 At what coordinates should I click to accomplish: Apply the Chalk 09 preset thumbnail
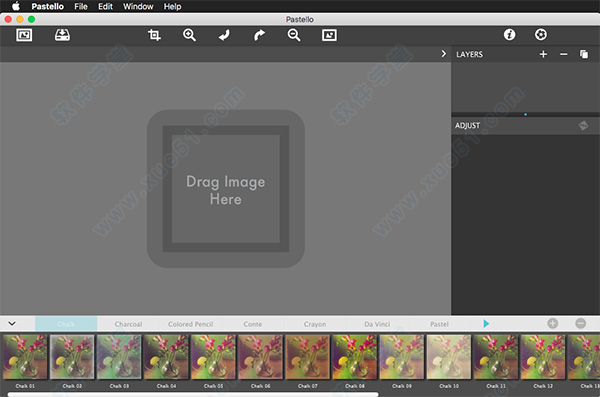point(402,357)
